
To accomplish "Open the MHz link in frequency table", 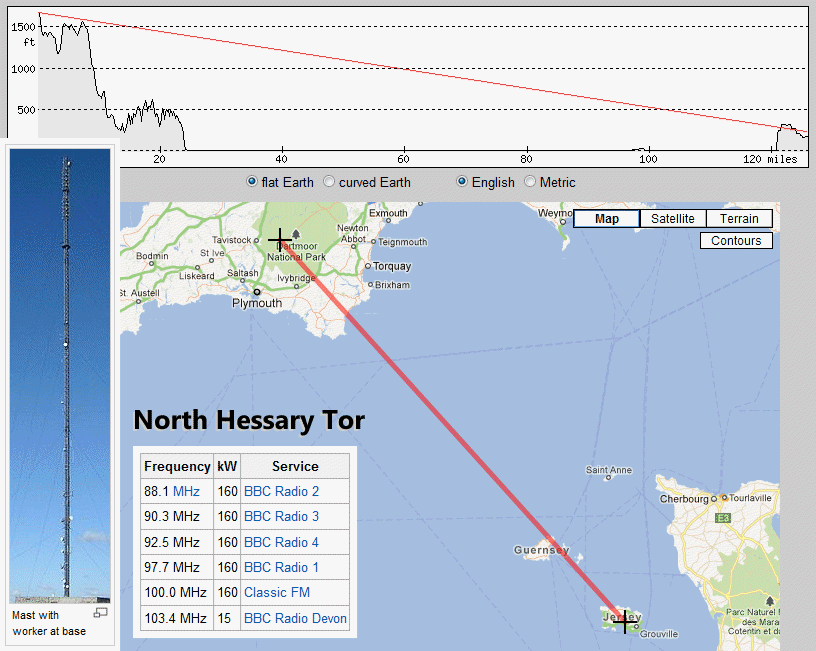I will click(x=186, y=491).
